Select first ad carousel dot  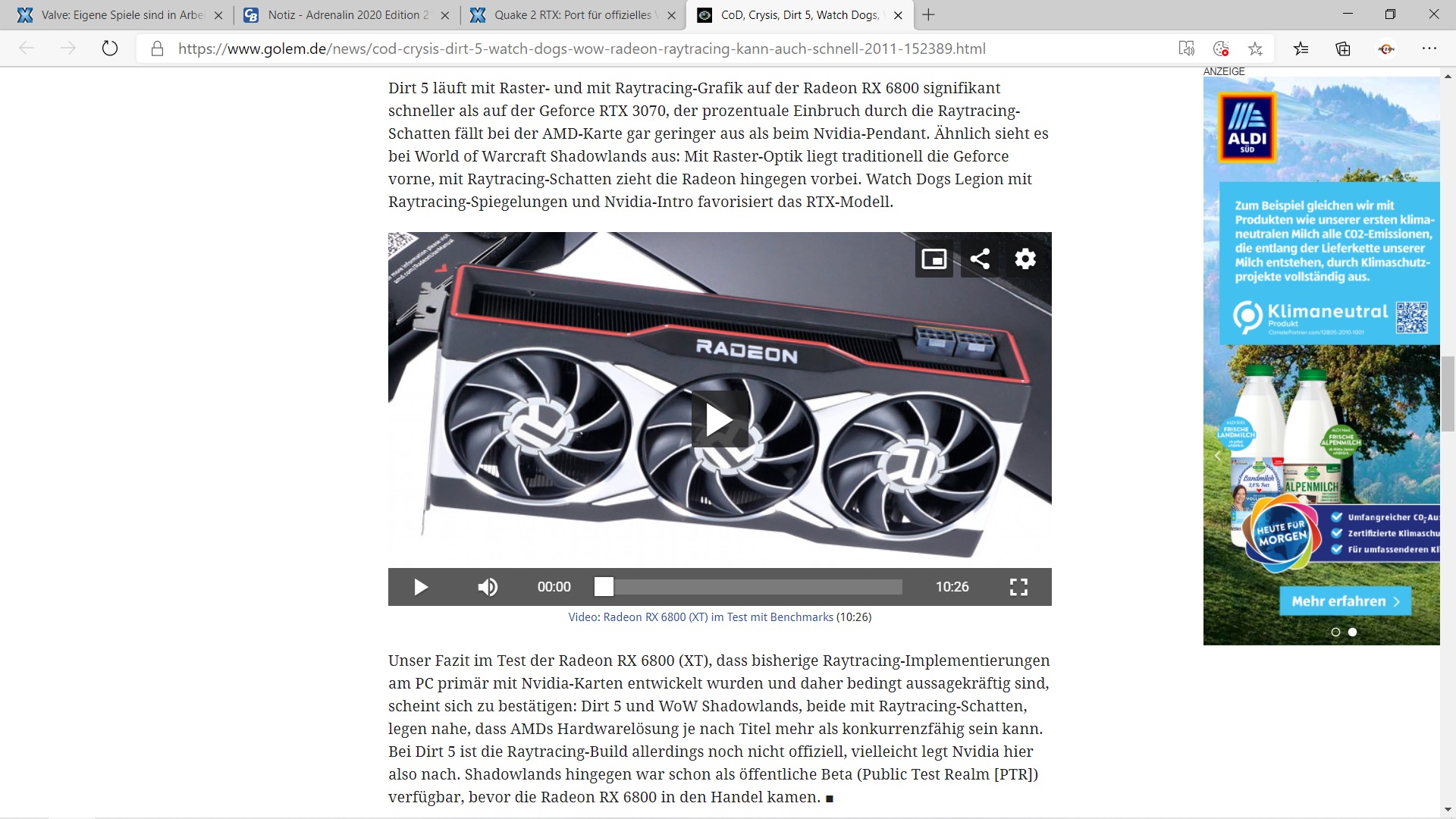click(x=1335, y=632)
